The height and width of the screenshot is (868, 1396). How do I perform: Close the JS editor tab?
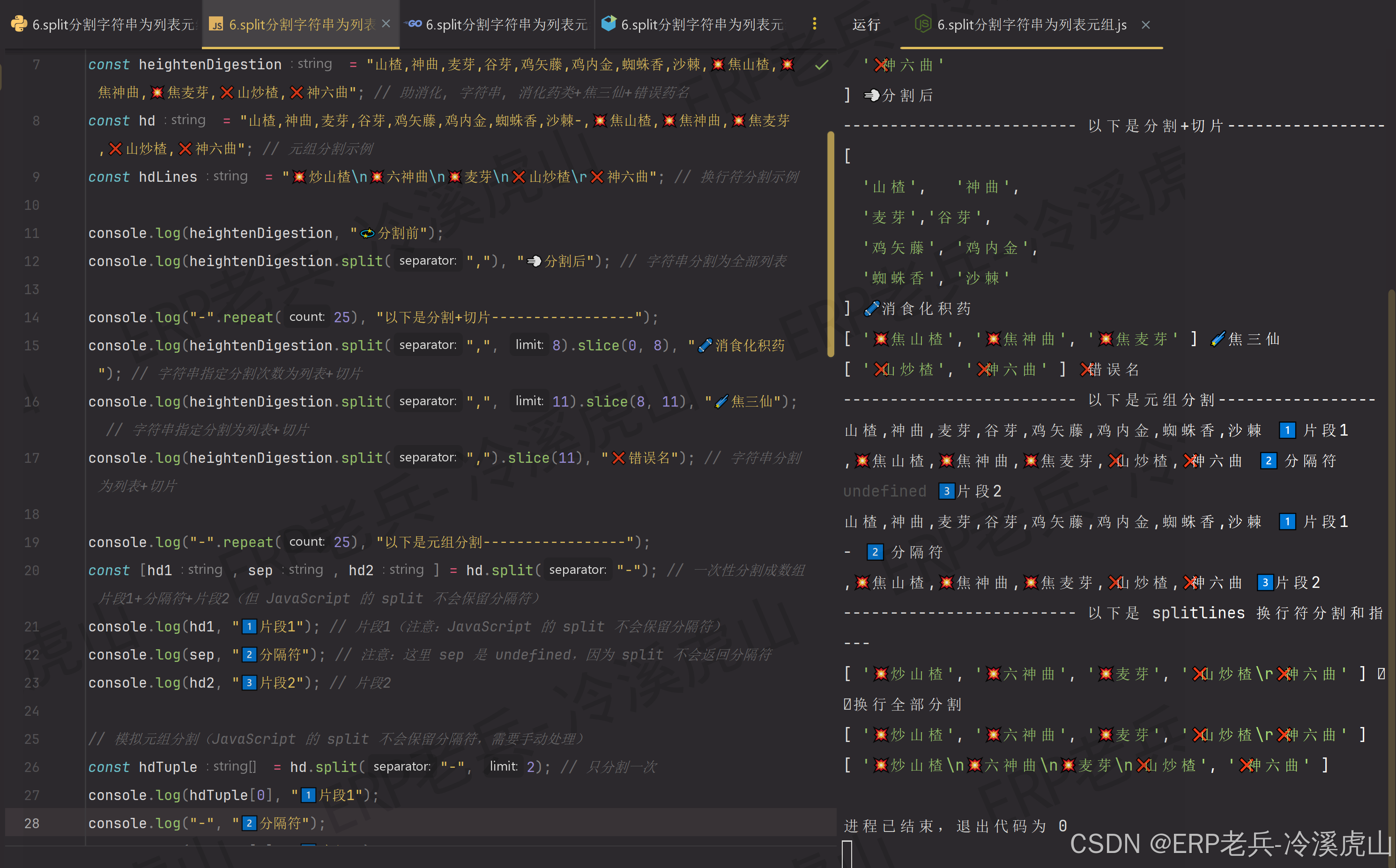pos(386,23)
